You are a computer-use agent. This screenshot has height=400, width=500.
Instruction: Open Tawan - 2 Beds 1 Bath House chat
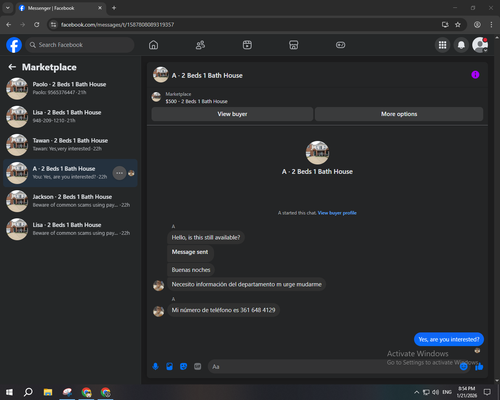point(71,145)
